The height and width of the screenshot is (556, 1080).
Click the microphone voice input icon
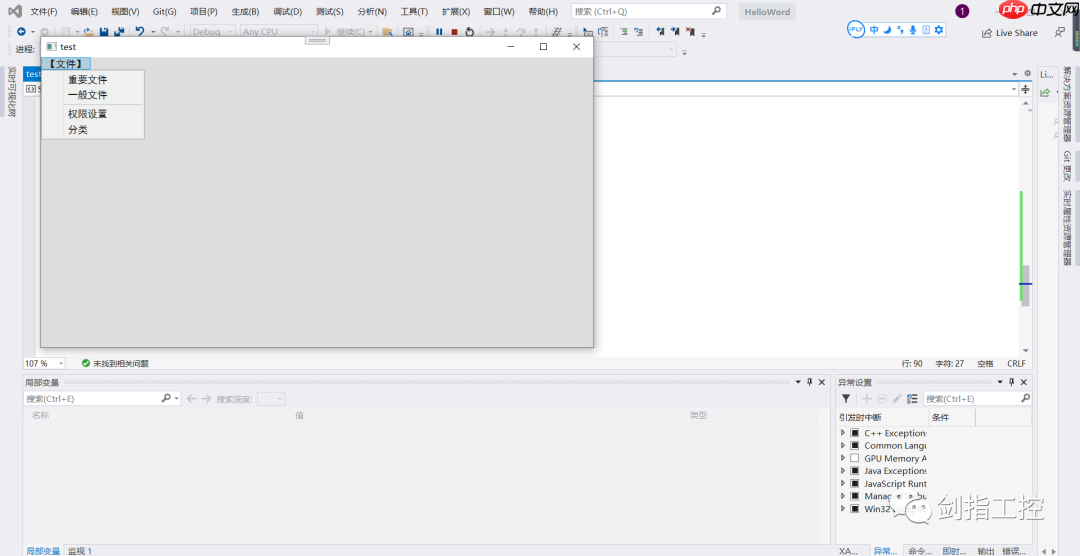tap(913, 30)
